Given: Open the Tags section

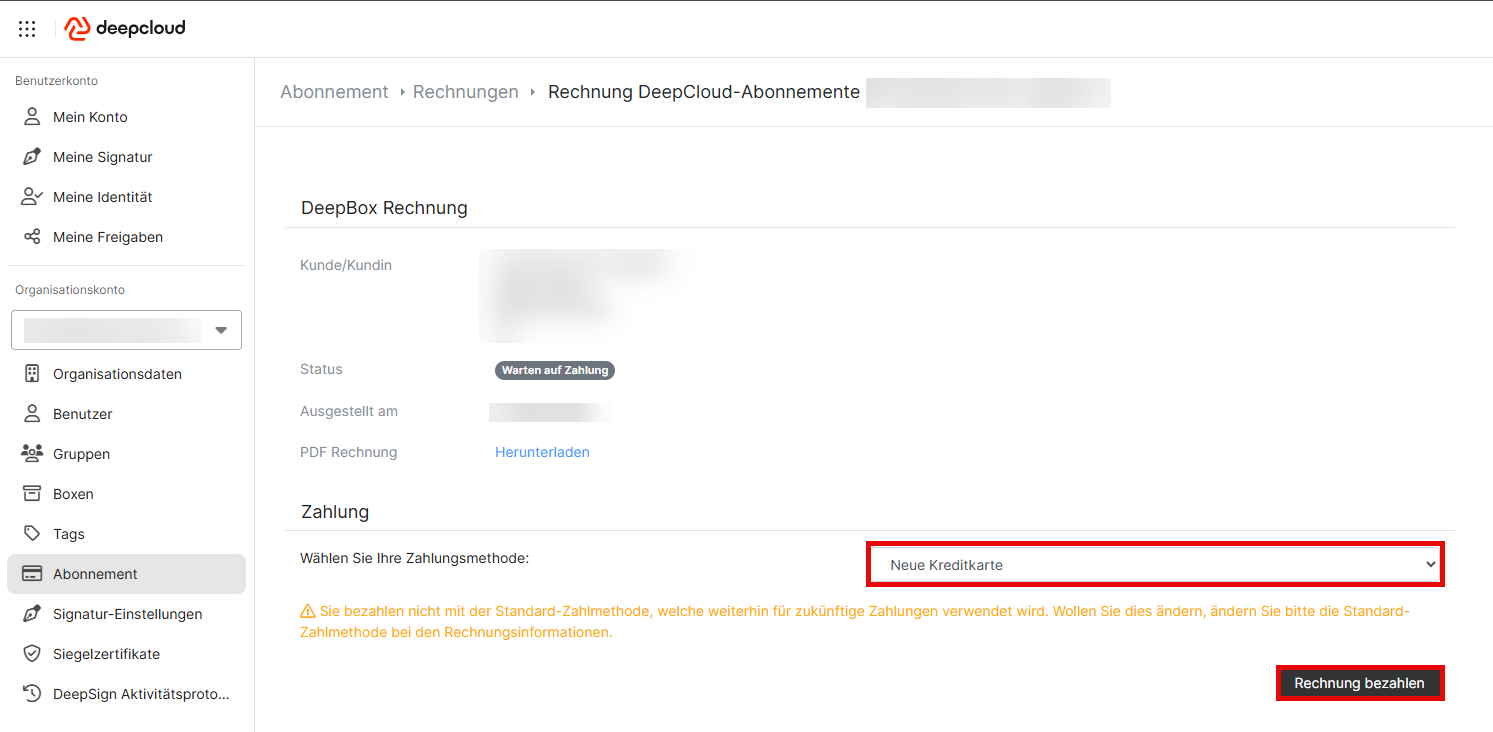Looking at the screenshot, I should point(126,534).
